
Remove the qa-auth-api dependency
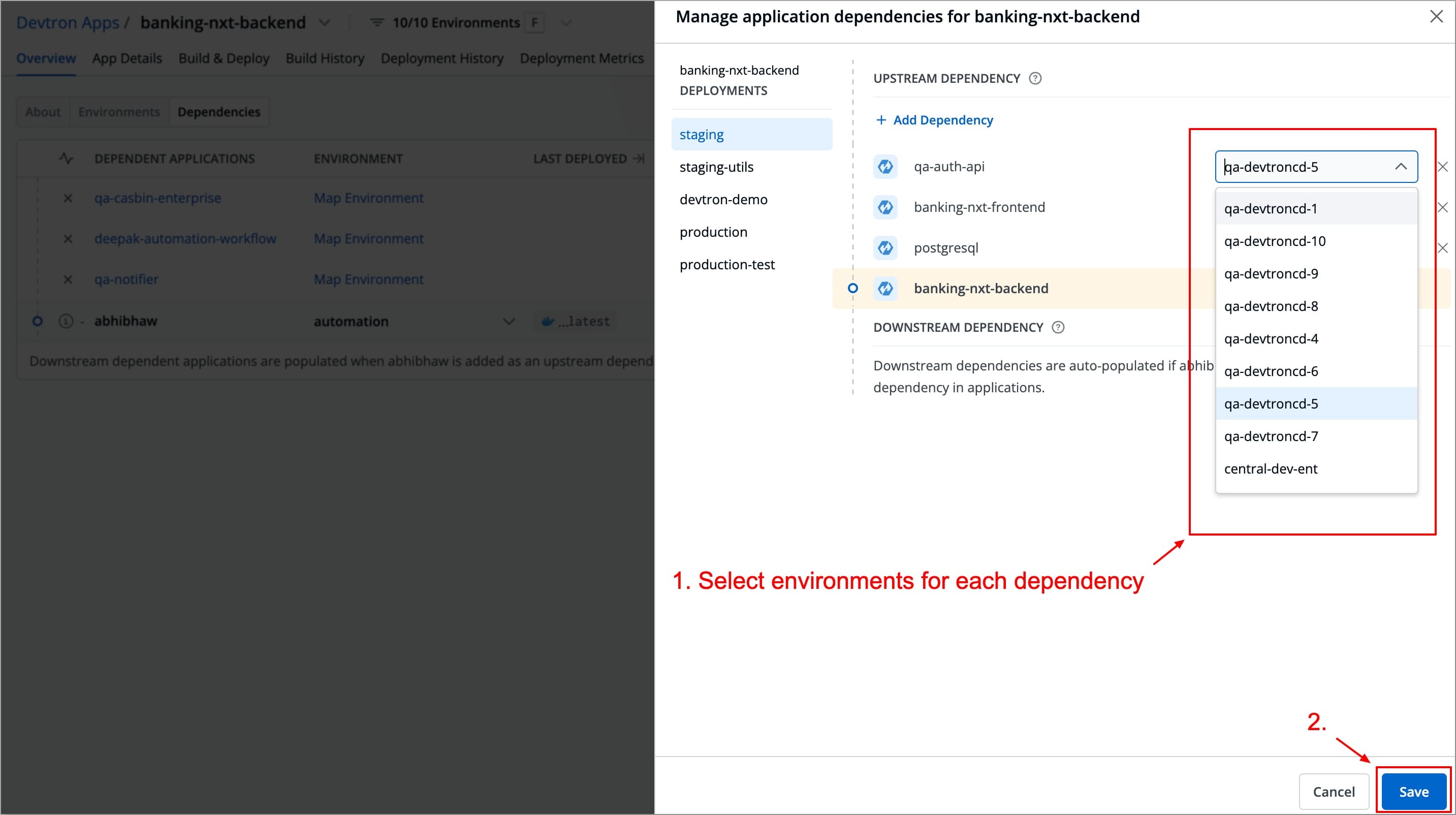[x=1442, y=167]
